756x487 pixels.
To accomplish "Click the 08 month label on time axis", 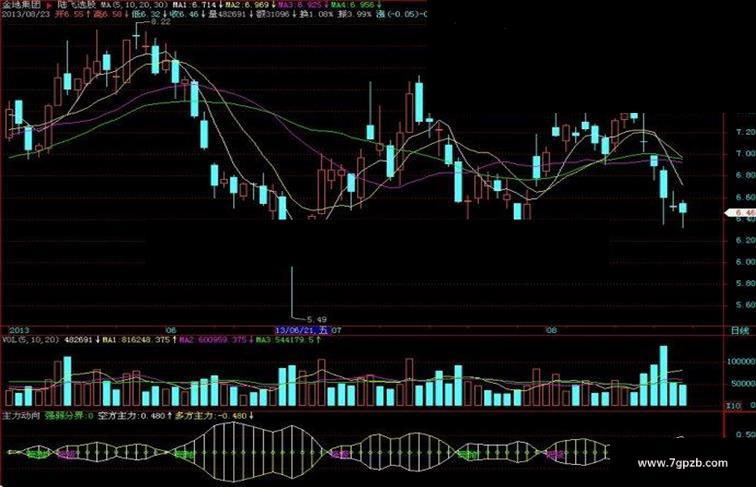I will pyautogui.click(x=552, y=330).
